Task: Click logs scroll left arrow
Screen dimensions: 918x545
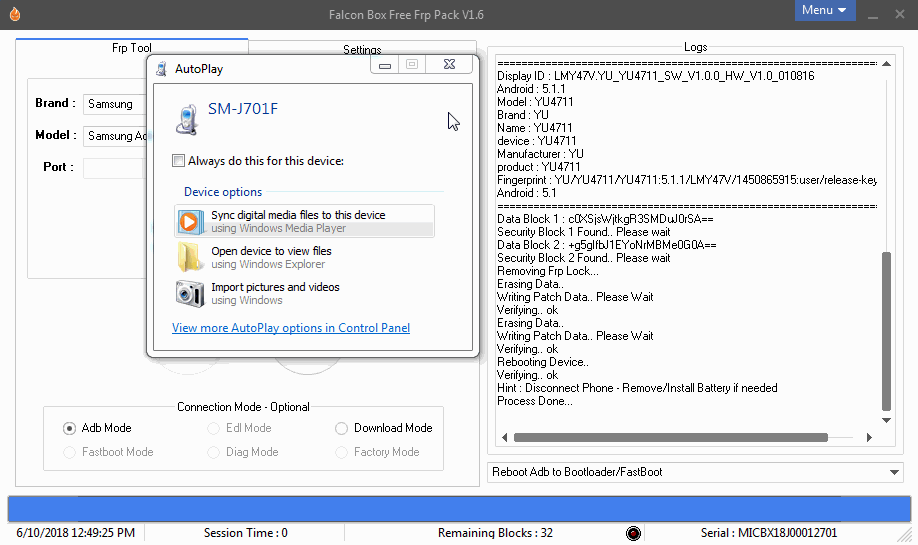Action: tap(505, 437)
